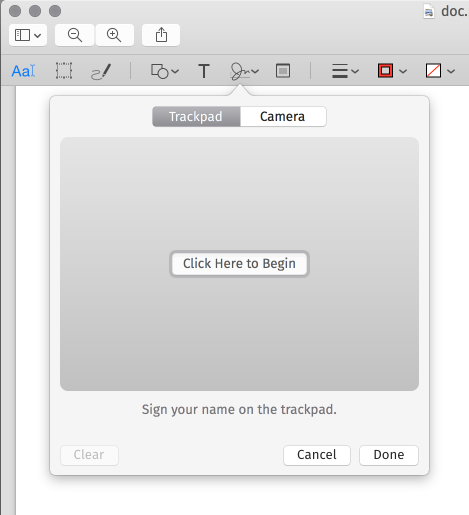Click the Zoom Out magnifier
Image resolution: width=469 pixels, height=515 pixels.
75,35
